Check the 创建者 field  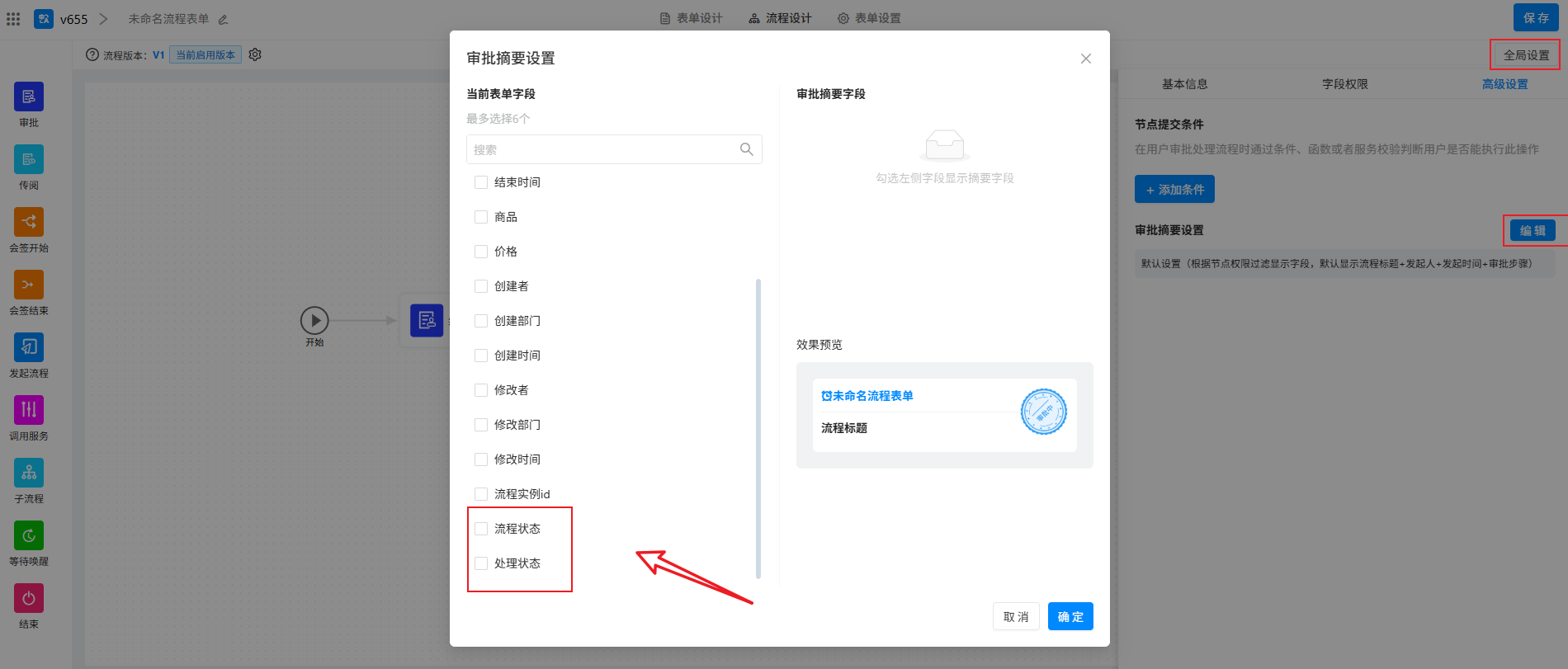coord(481,286)
